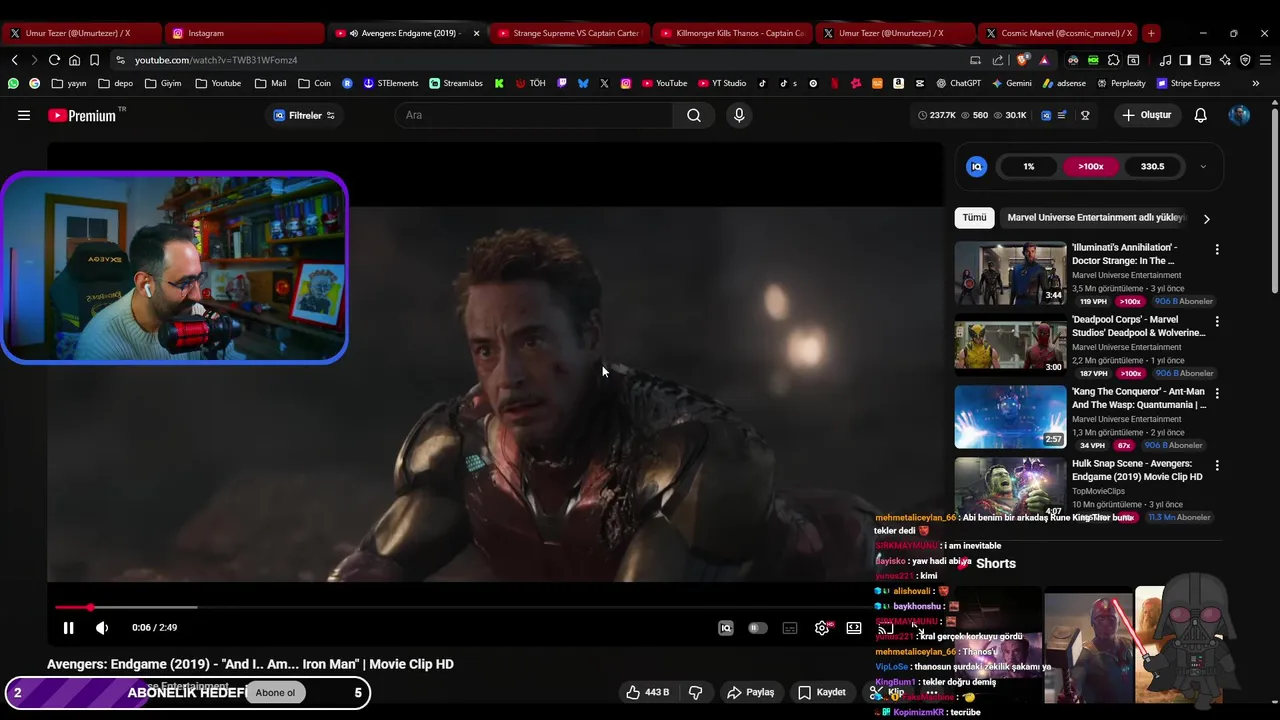
Task: Open options for Illuminati's Annihilation video
Action: [1217, 249]
